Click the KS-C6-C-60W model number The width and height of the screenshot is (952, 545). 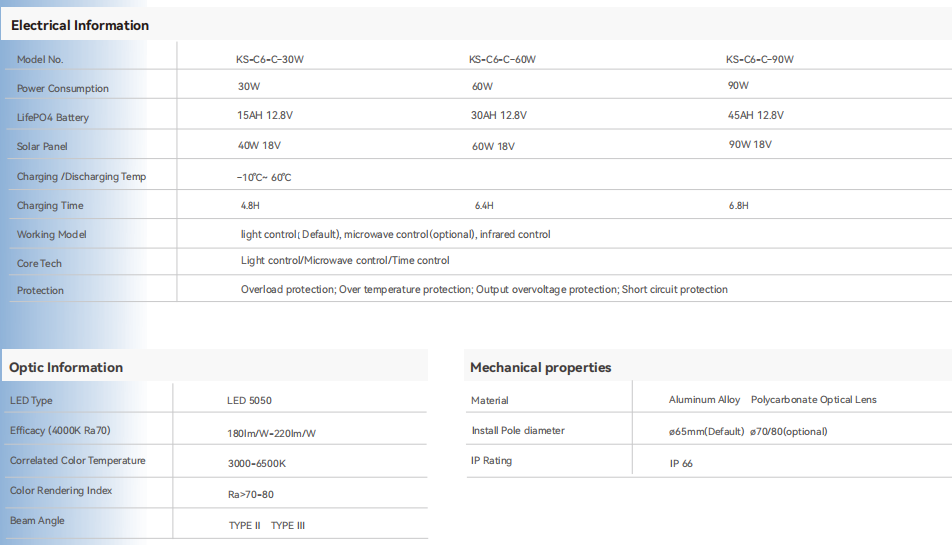(x=502, y=59)
